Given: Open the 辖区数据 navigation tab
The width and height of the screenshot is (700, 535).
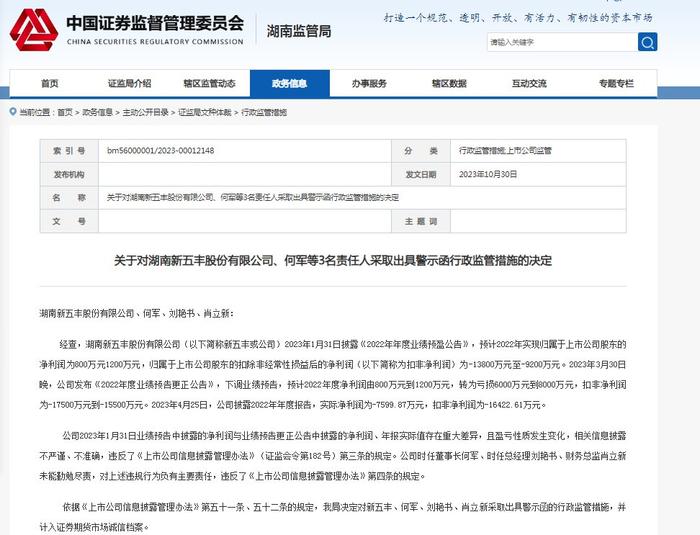Looking at the screenshot, I should [x=449, y=84].
